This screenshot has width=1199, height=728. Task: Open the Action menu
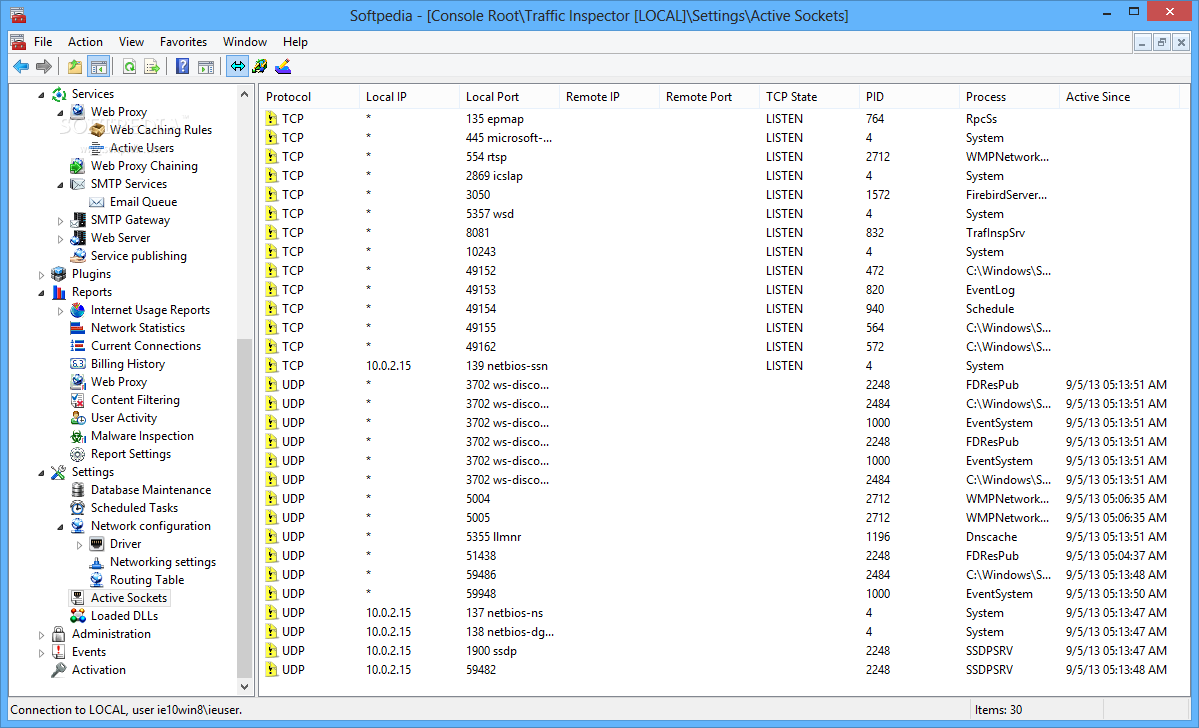[85, 42]
